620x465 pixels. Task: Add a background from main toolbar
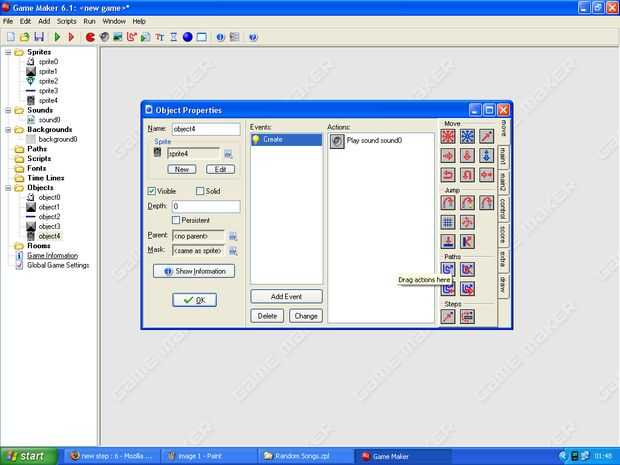point(118,37)
